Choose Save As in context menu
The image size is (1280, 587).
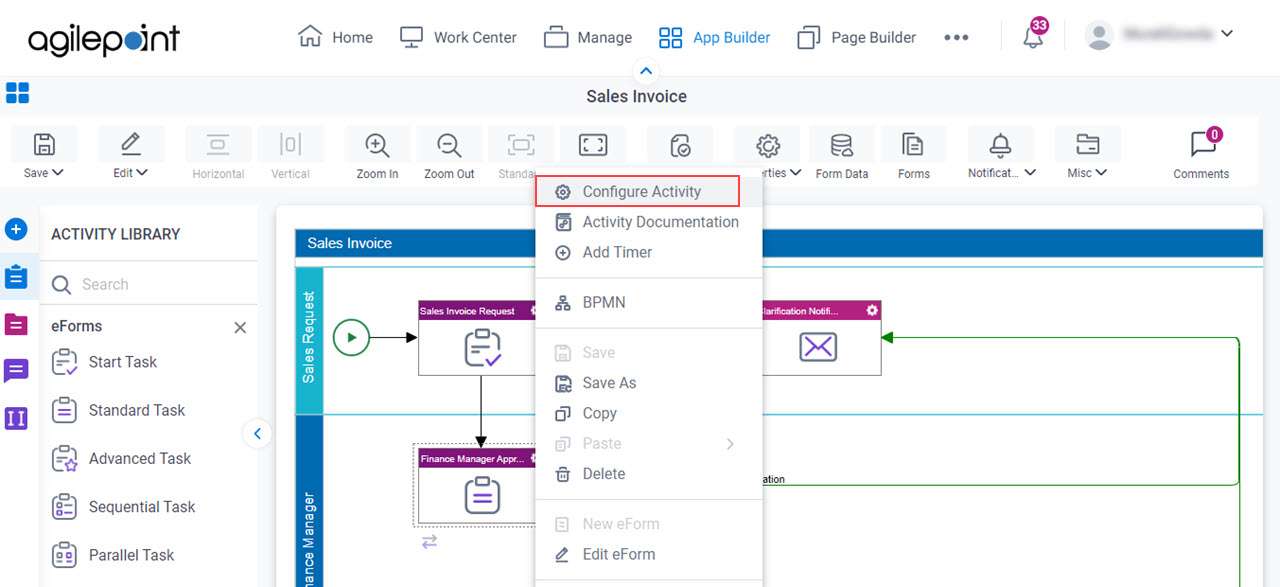[649, 383]
